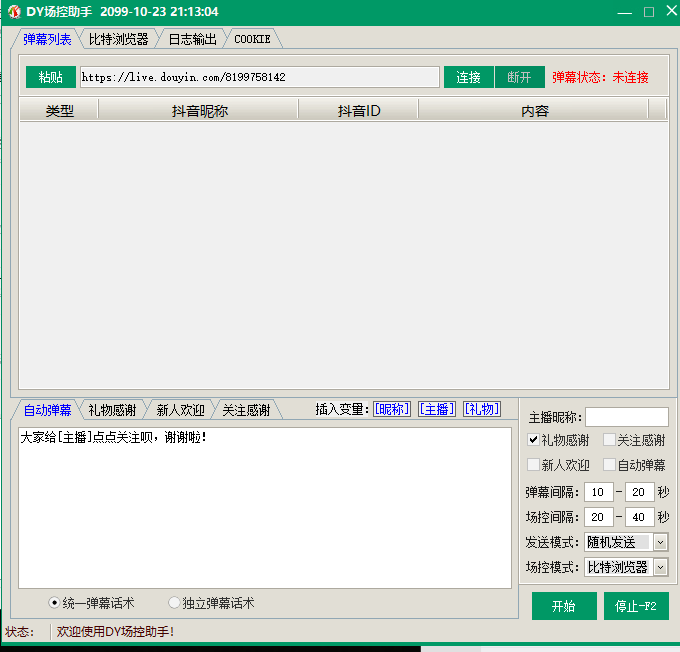The height and width of the screenshot is (652, 680).
Task: Click the 抖音昵称 column header
Action: [x=199, y=111]
